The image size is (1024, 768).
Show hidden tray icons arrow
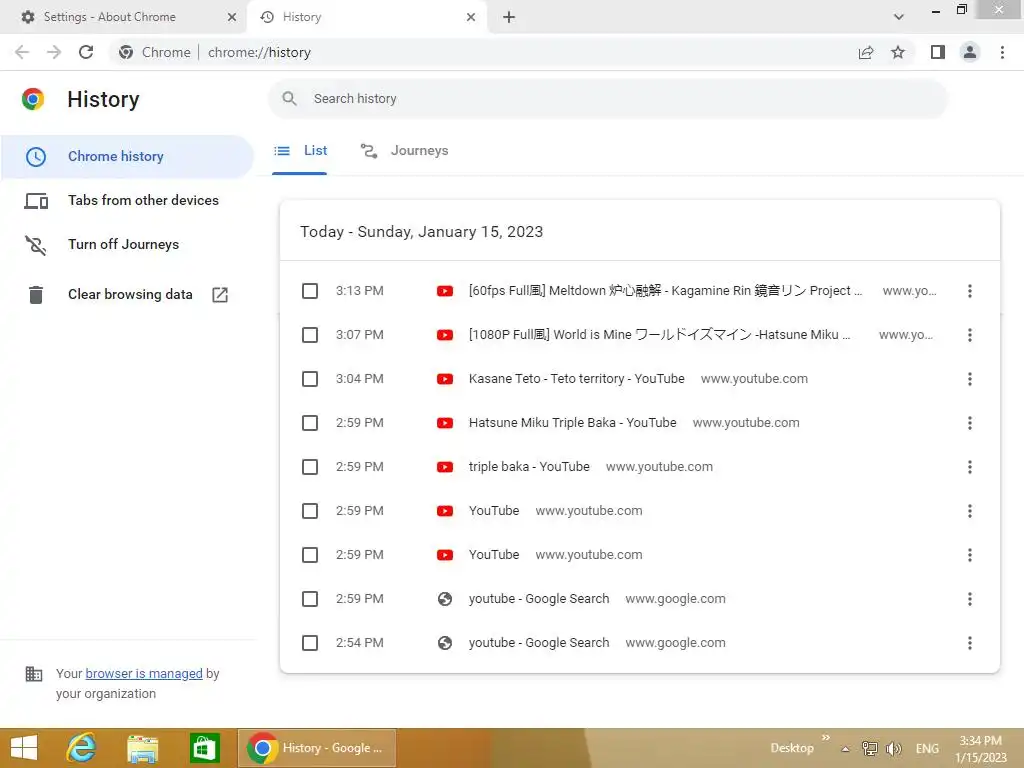click(845, 749)
